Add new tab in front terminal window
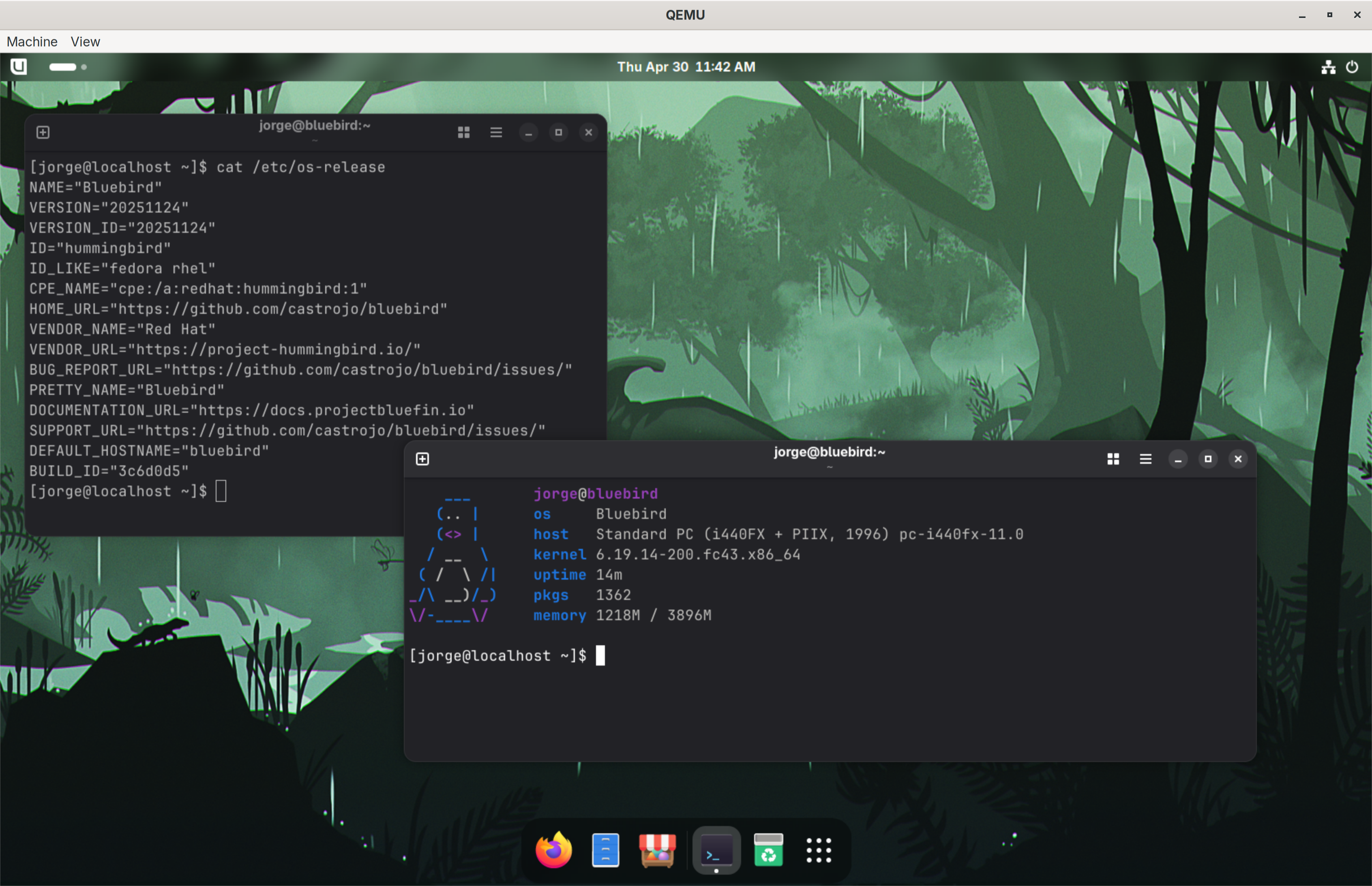1372x886 pixels. (x=422, y=459)
